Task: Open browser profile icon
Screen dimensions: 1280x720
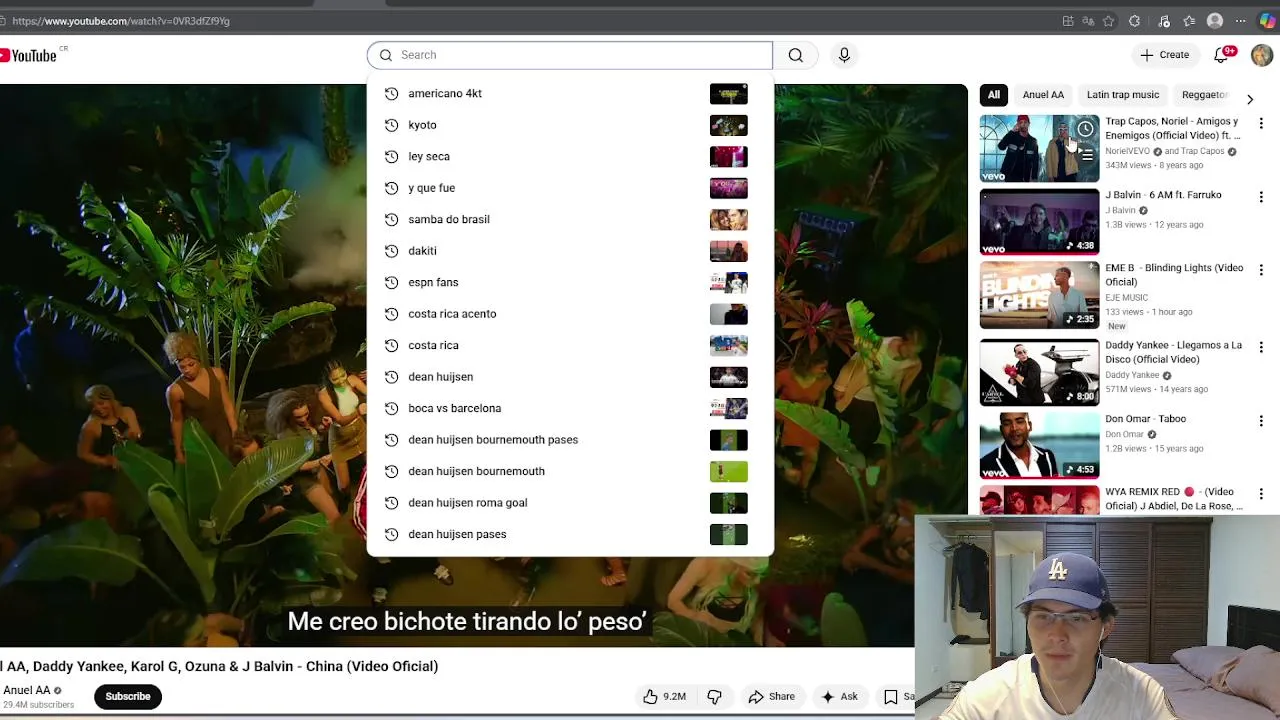Action: [x=1215, y=21]
